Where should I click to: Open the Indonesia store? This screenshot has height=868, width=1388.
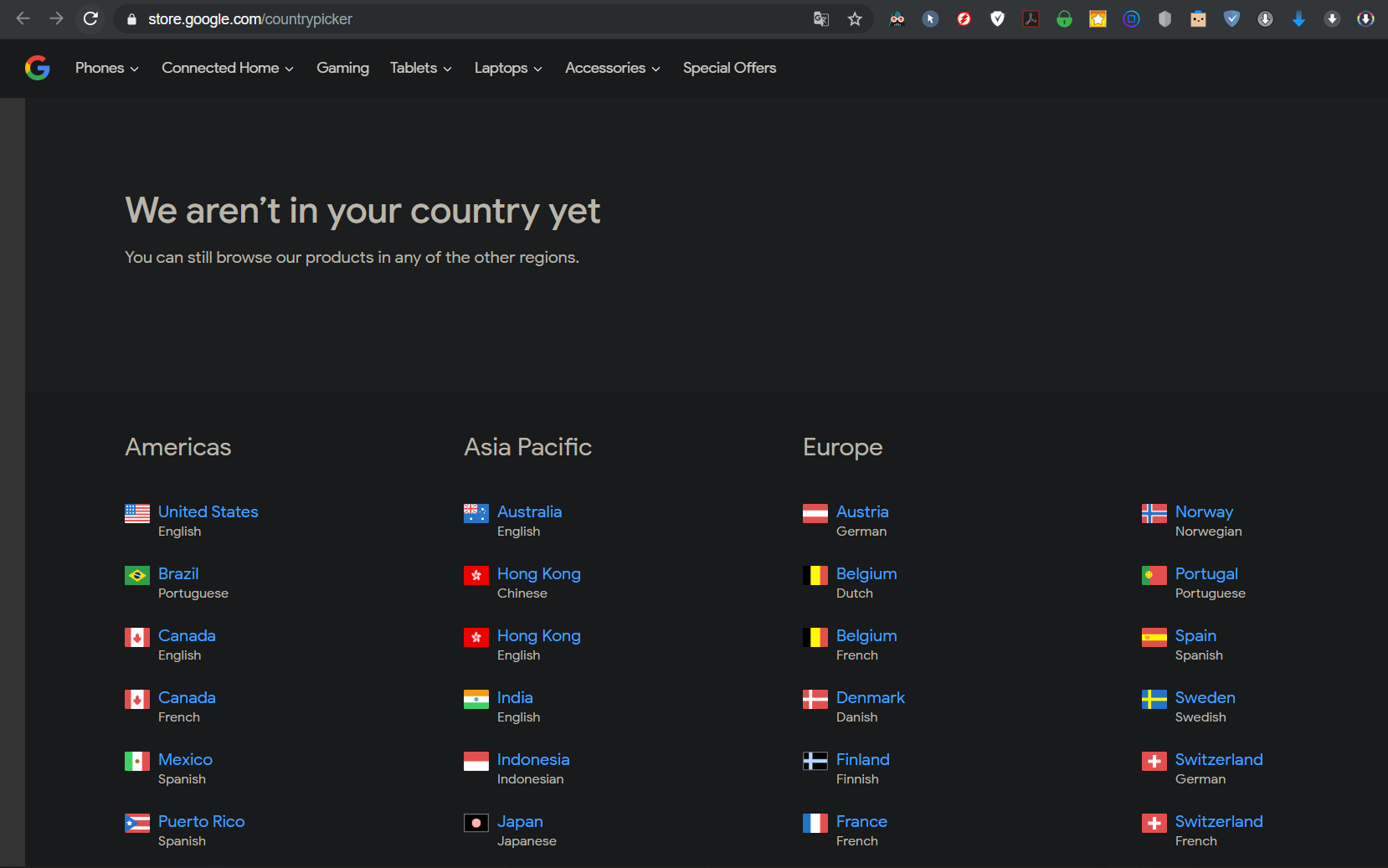point(533,759)
